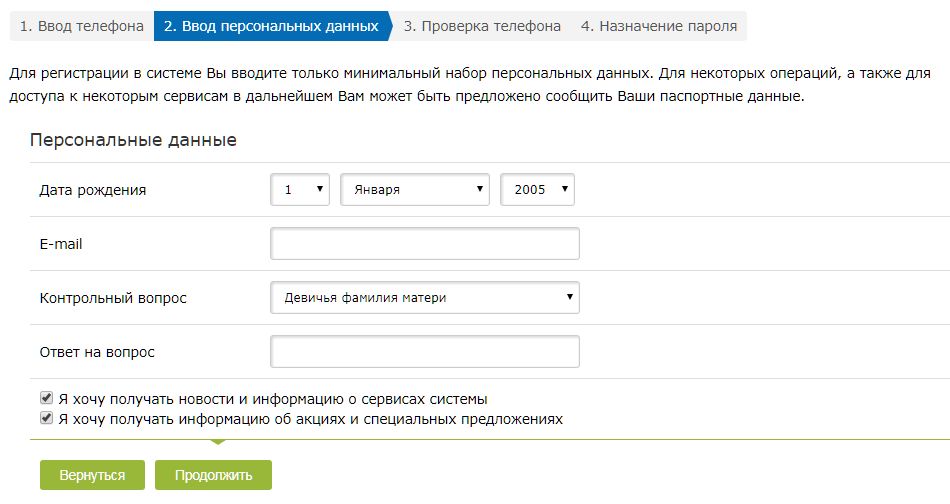Go to step 1 Ввод телефона
Viewport: 950px width, 504px height.
(x=81, y=26)
